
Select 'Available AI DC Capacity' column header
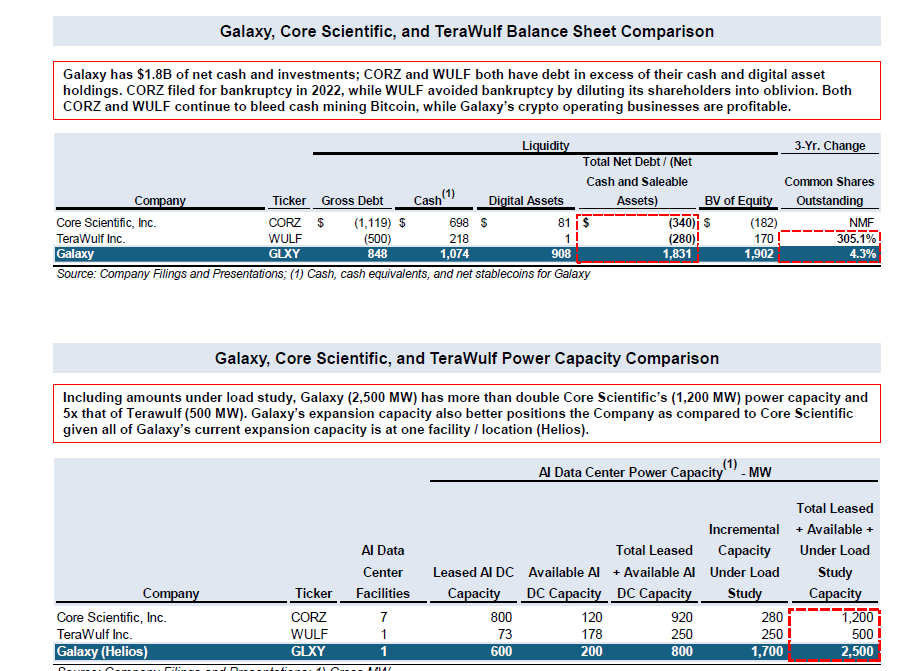pyautogui.click(x=564, y=583)
